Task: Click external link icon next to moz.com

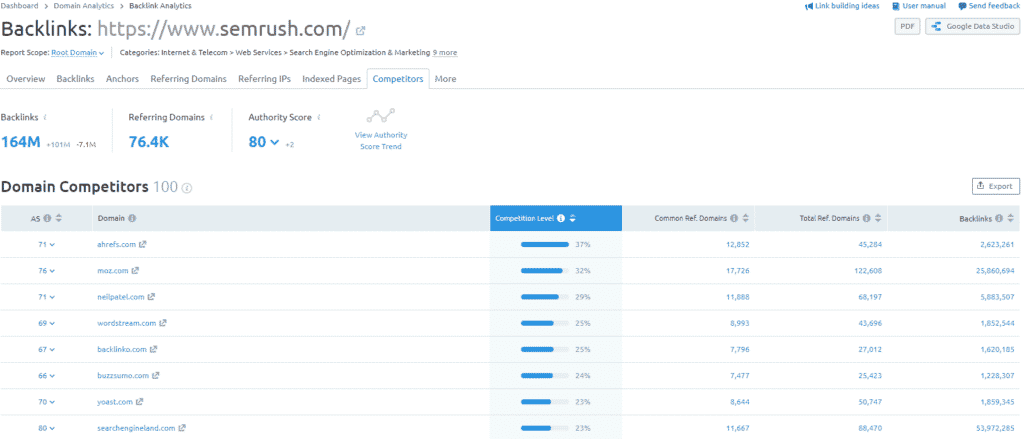Action: click(x=136, y=270)
